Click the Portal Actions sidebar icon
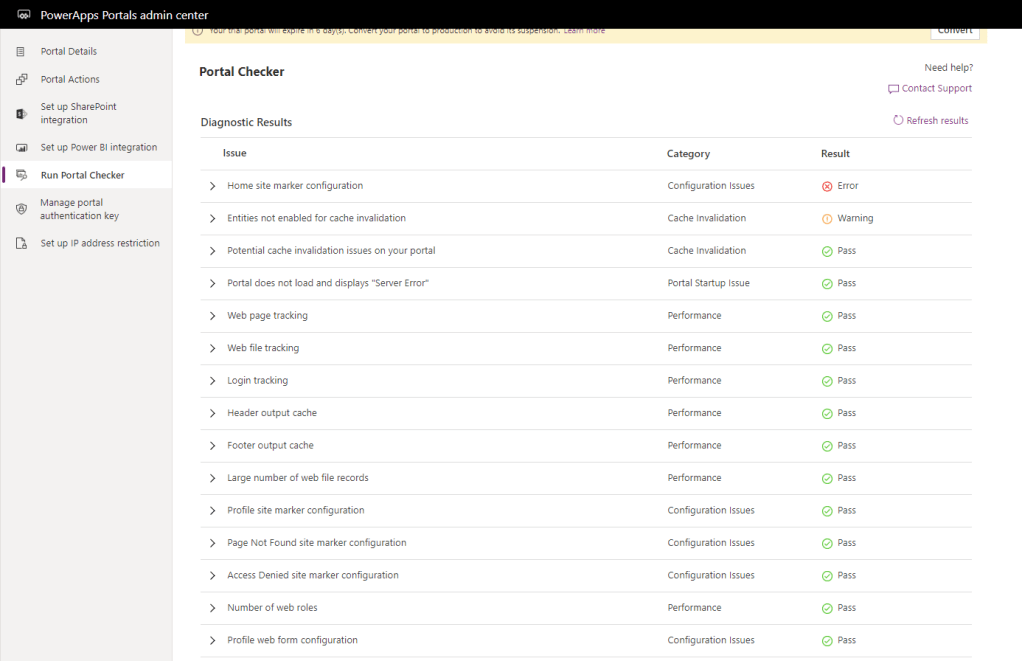Viewport: 1022px width, 661px height. coord(21,79)
